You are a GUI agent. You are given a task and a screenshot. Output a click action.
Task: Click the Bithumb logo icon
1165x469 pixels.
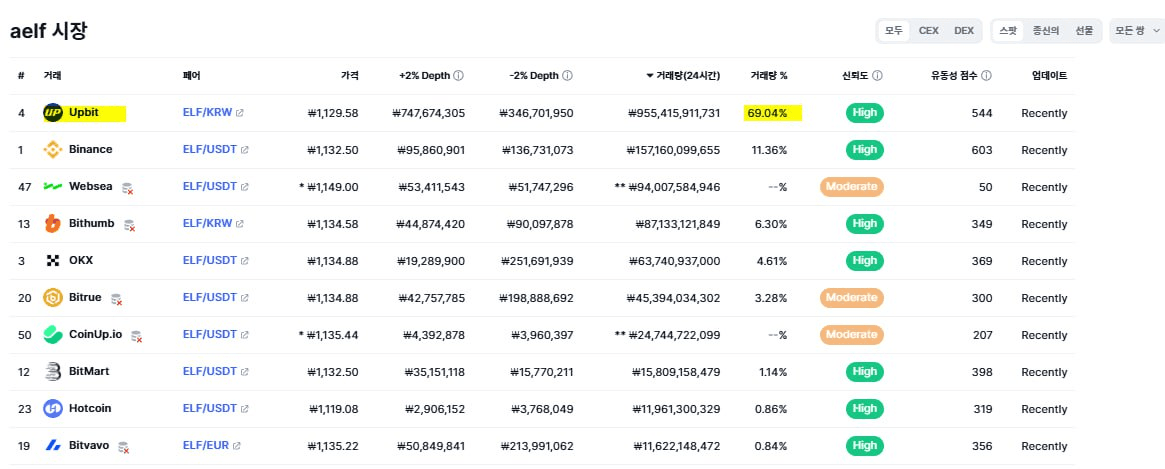pos(53,224)
